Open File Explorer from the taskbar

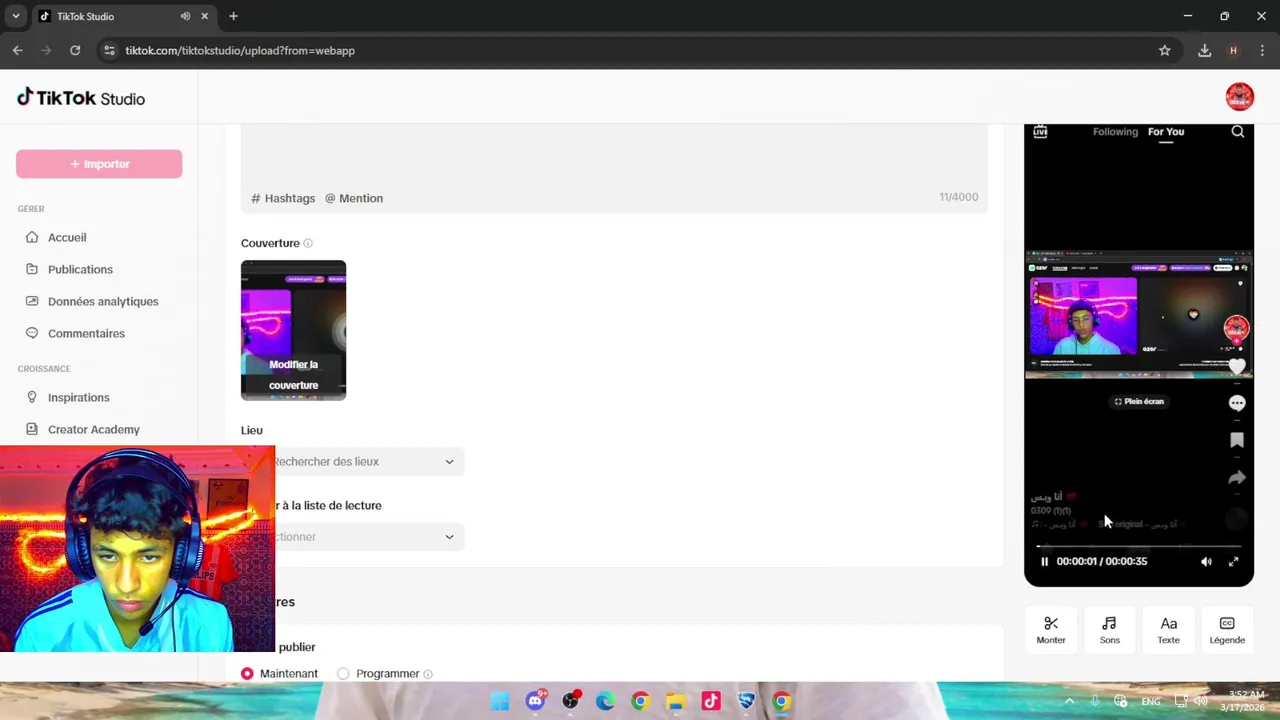coord(675,701)
